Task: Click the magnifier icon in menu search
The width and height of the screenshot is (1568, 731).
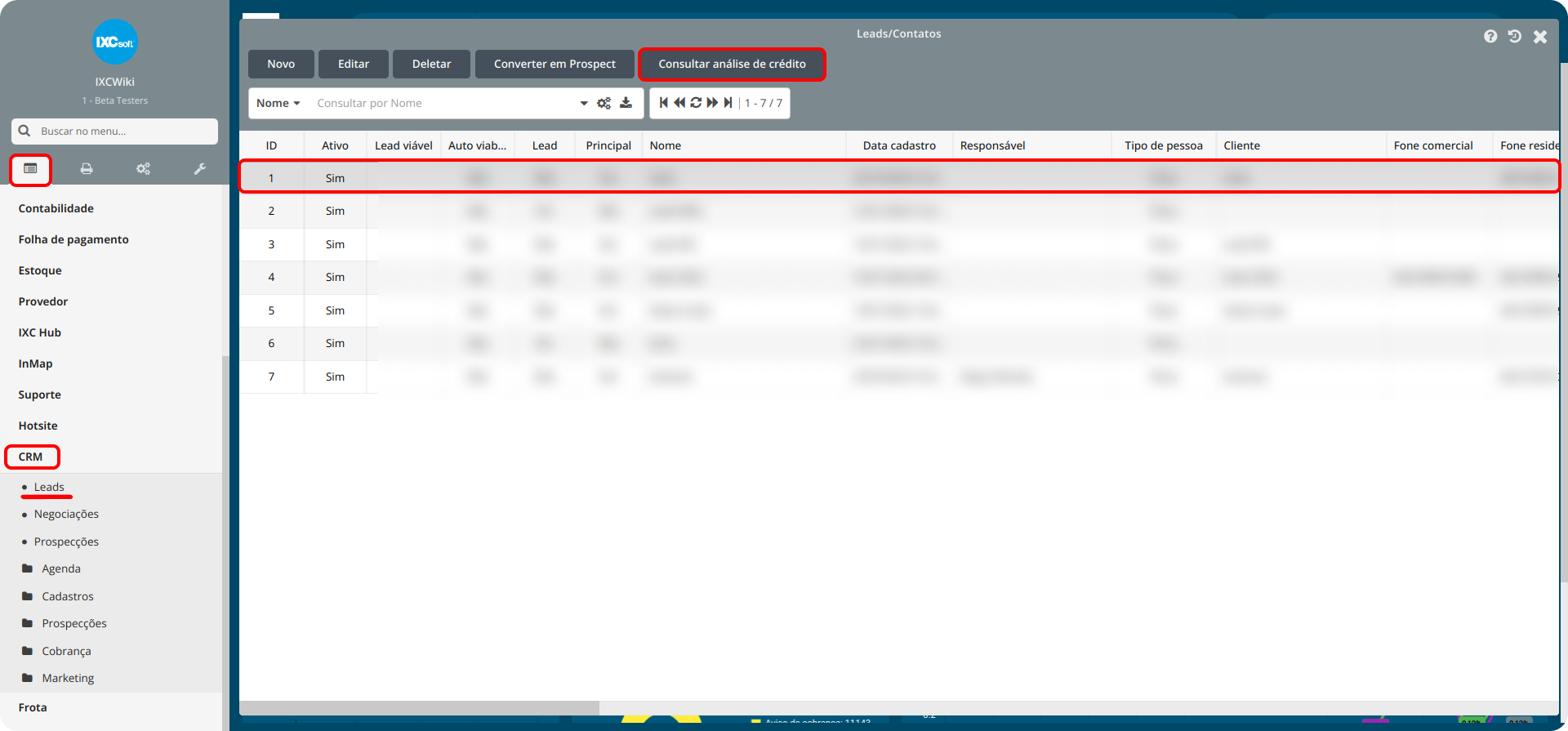Action: [24, 131]
